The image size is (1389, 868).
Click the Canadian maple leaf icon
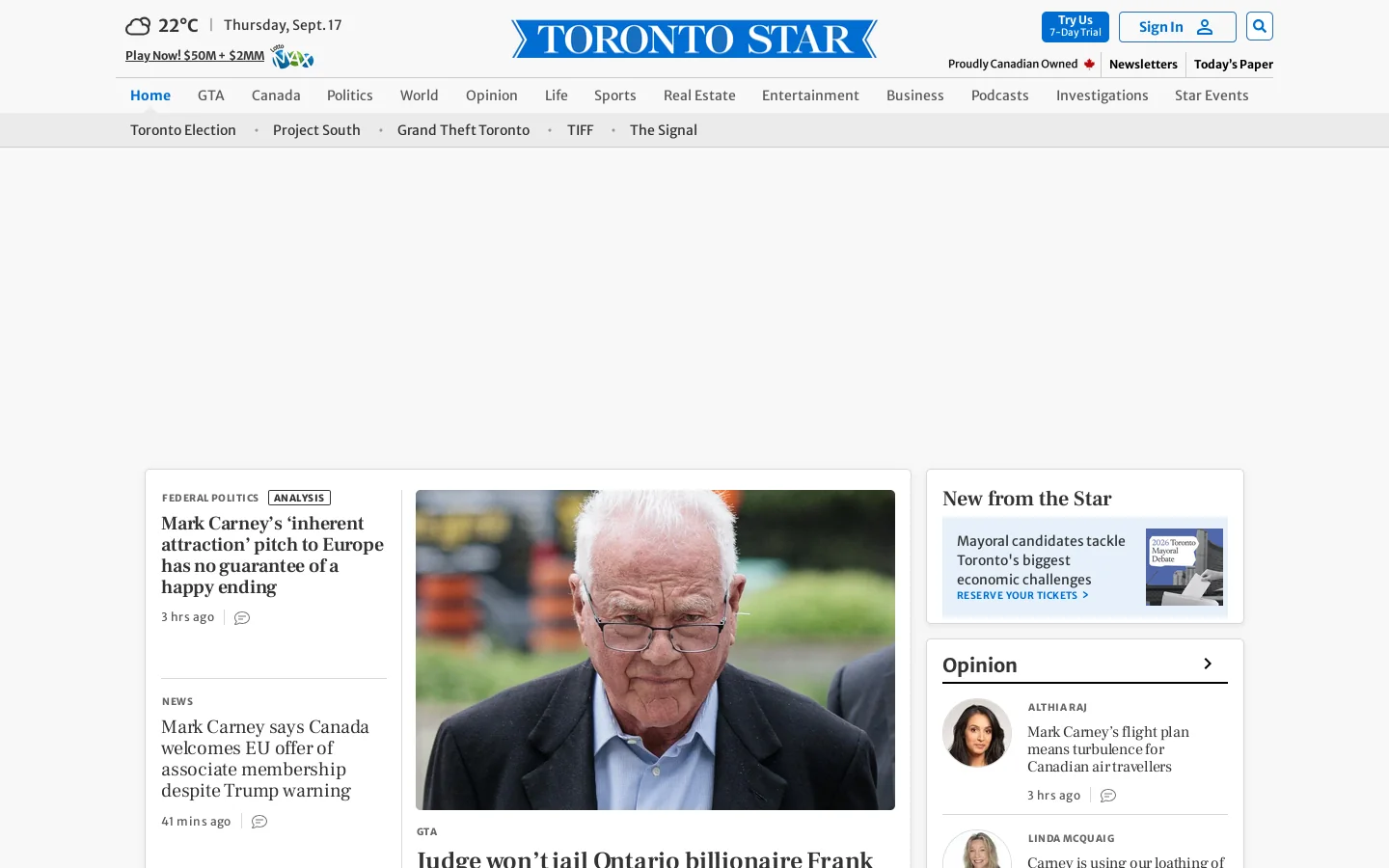pos(1089,64)
